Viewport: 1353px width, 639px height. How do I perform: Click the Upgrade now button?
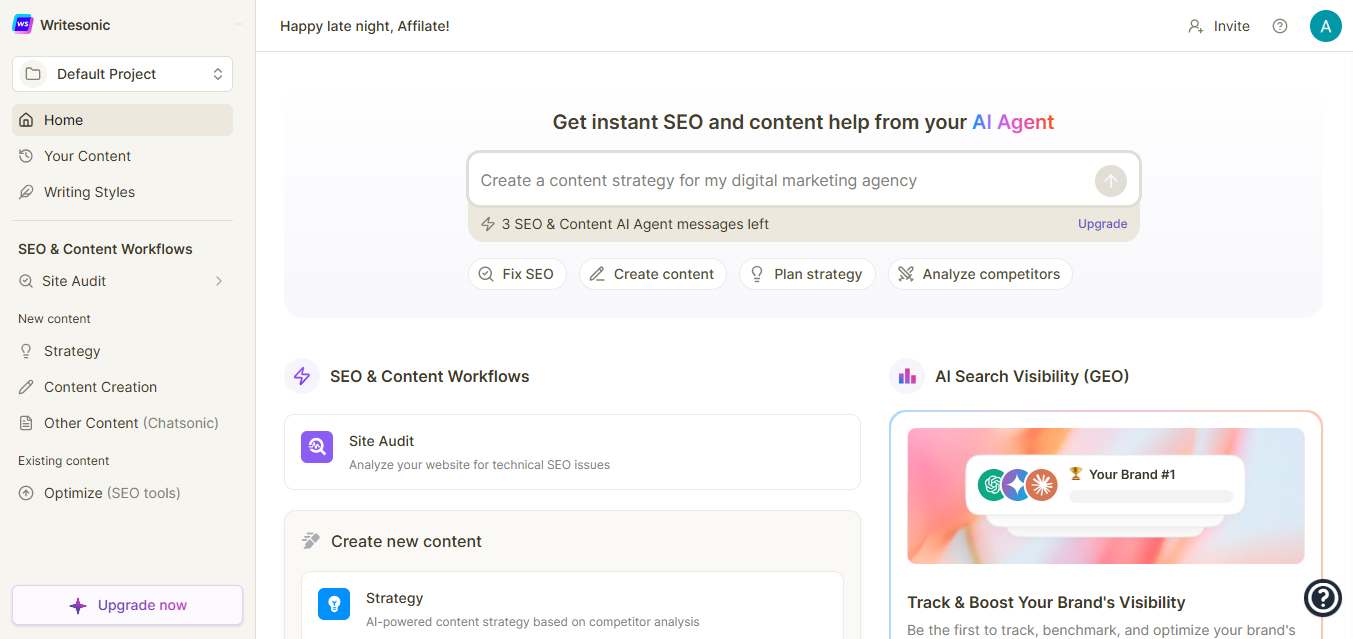pyautogui.click(x=127, y=605)
